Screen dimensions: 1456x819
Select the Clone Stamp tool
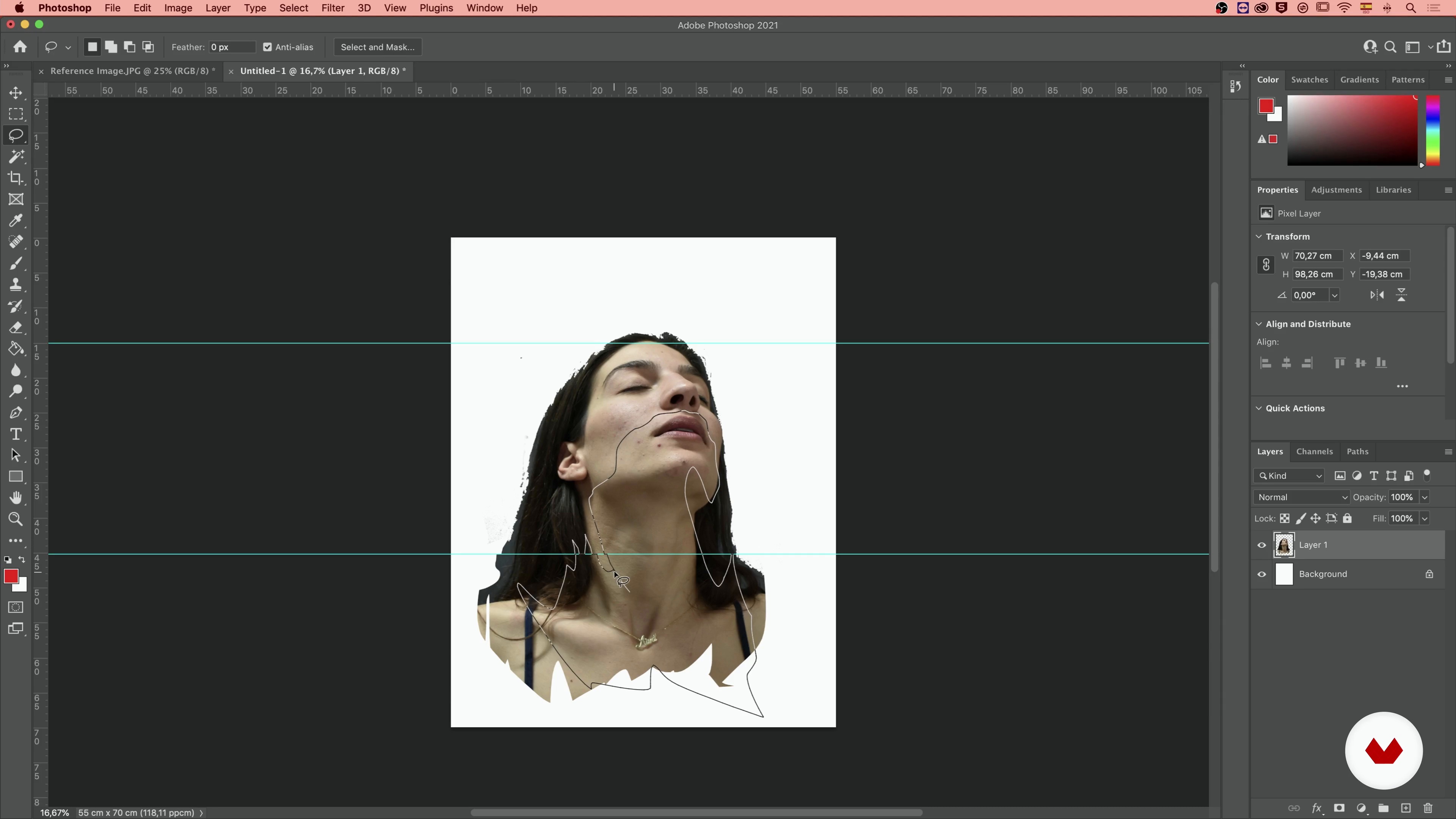pos(16,285)
